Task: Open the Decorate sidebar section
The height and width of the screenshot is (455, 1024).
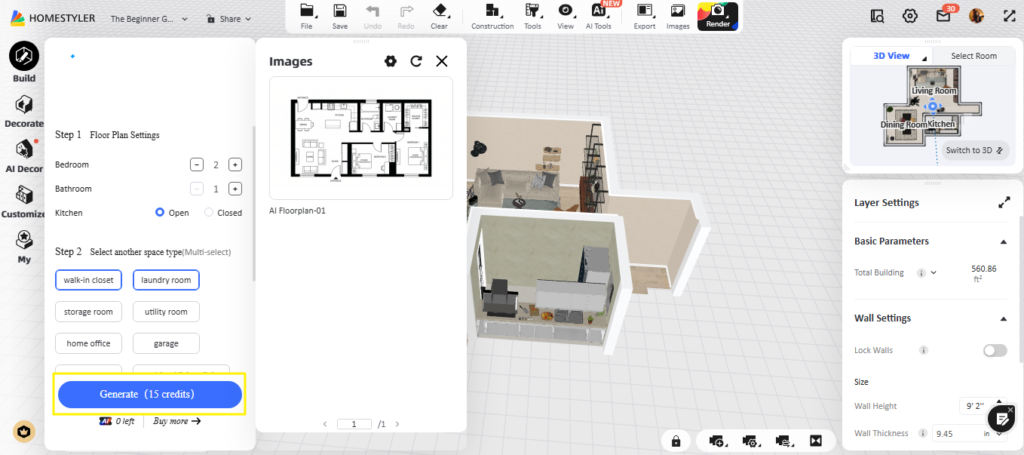Action: [24, 110]
